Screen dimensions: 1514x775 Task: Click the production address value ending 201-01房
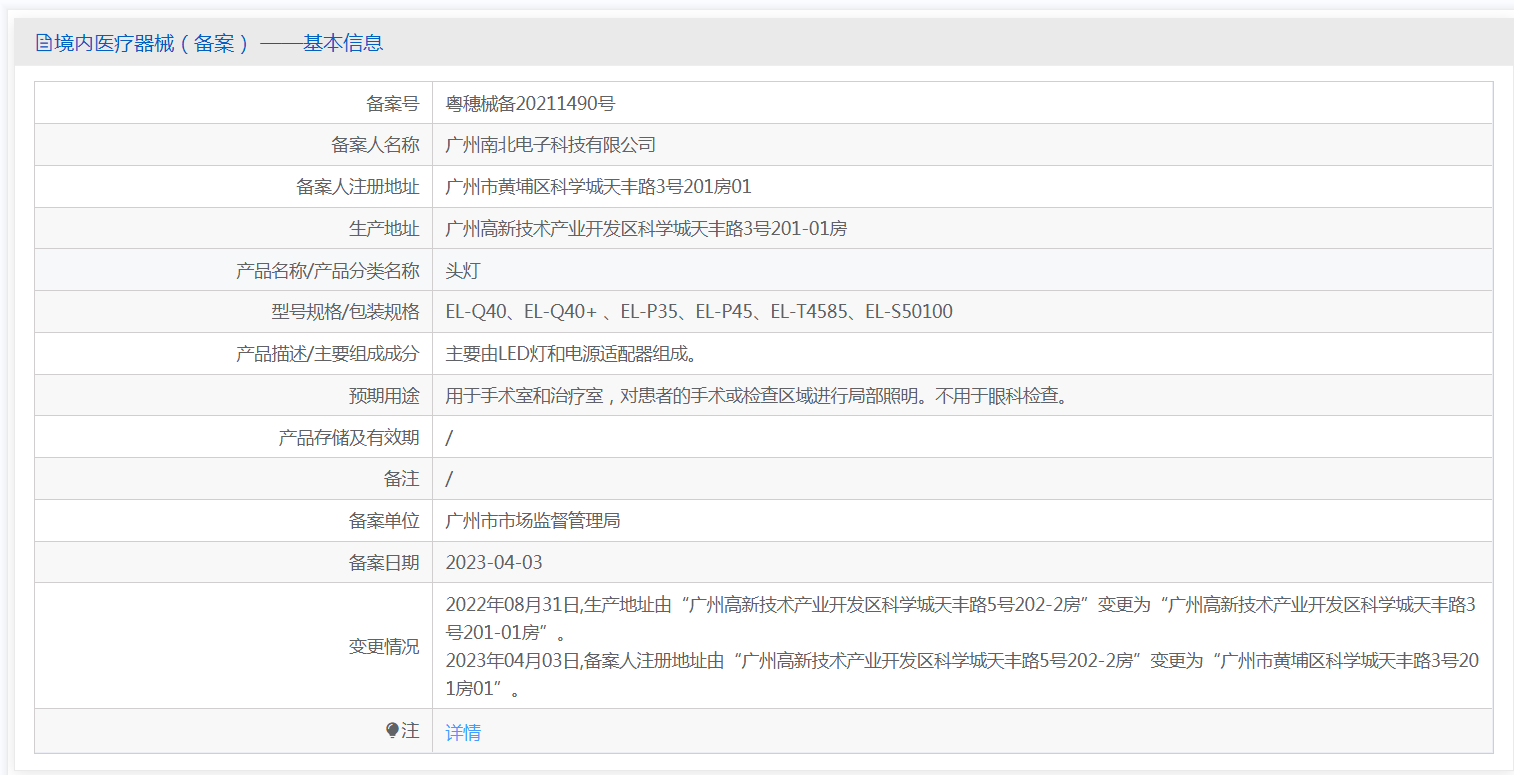646,229
